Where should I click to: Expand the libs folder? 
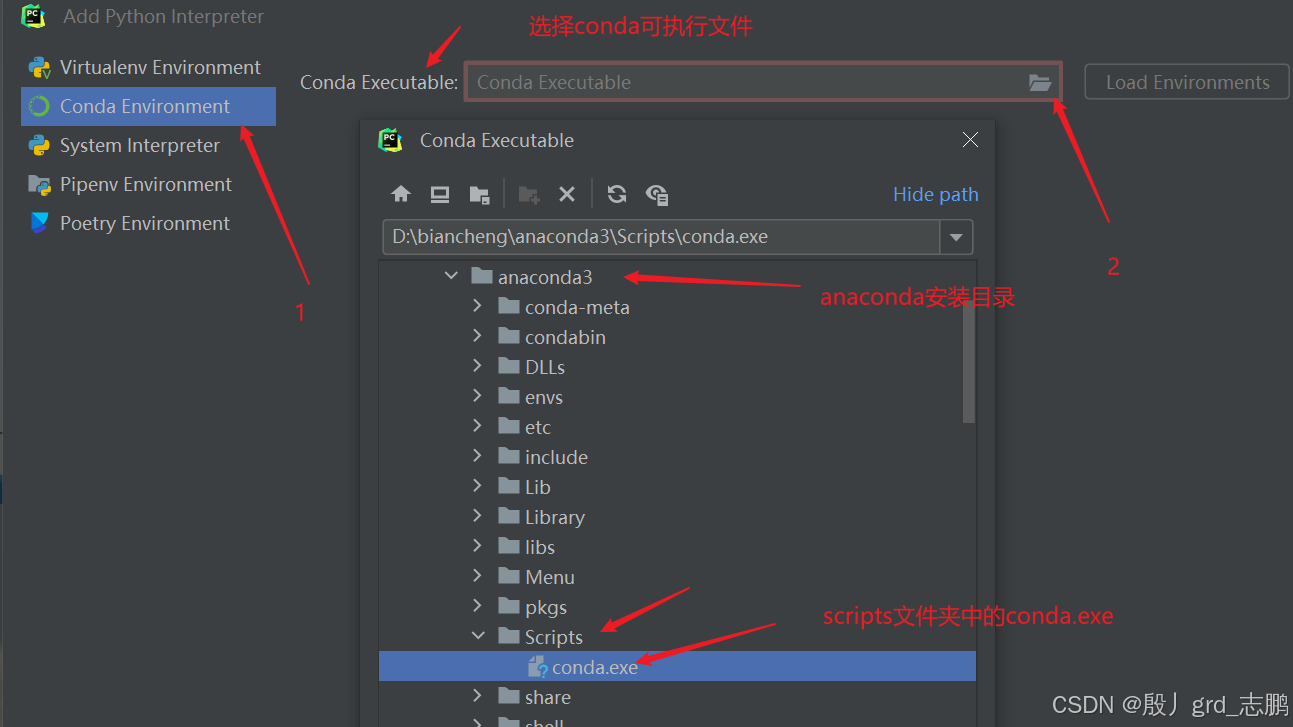point(478,547)
